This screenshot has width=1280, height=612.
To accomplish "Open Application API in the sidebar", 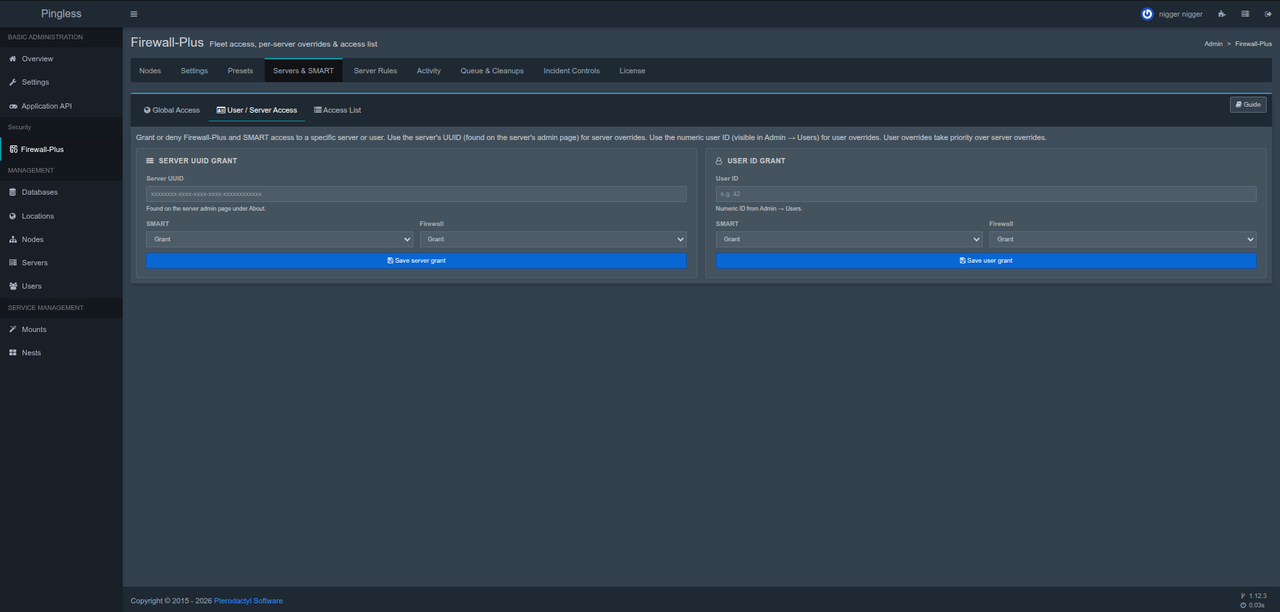I will [61, 106].
